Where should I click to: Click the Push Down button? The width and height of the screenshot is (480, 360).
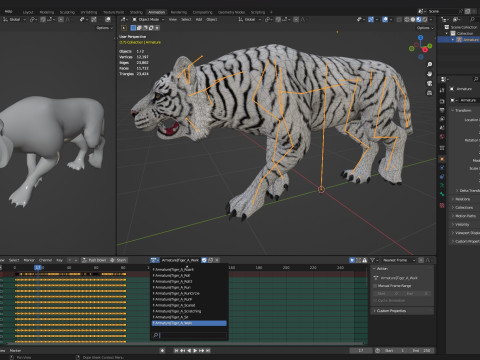(95, 260)
